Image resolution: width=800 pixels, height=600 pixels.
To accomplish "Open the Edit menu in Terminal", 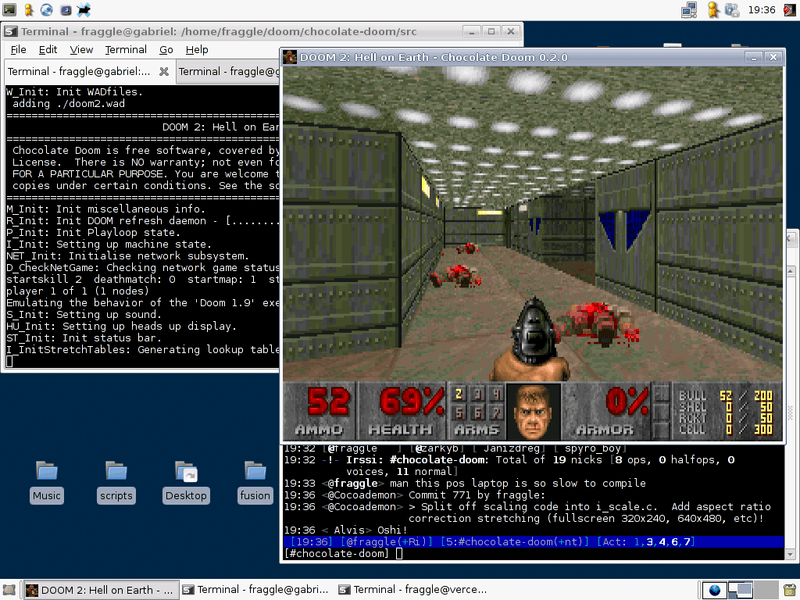I will coord(48,49).
